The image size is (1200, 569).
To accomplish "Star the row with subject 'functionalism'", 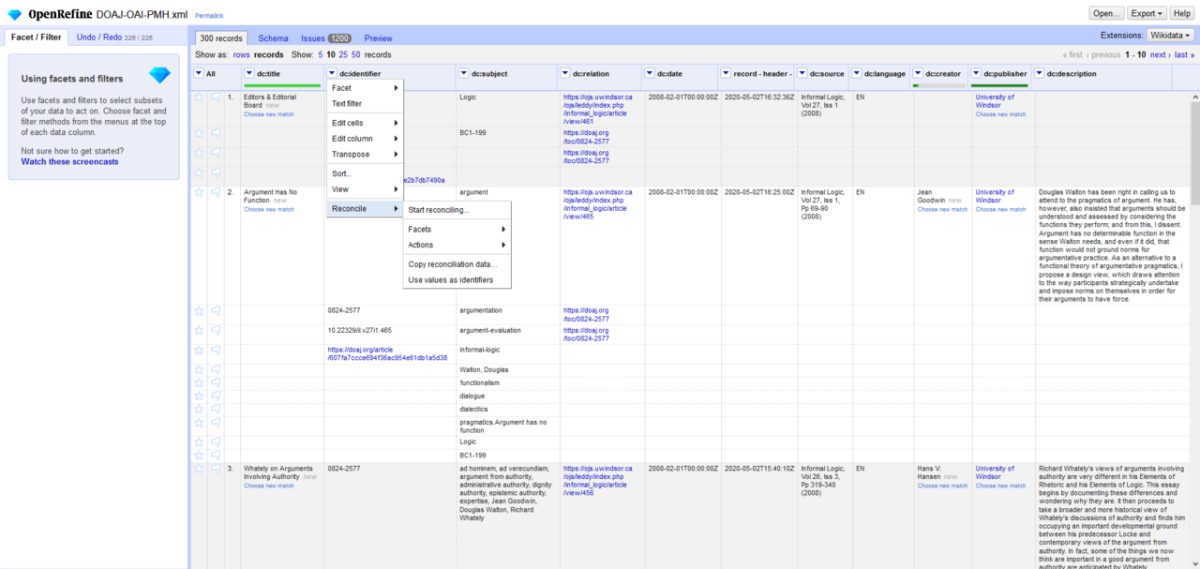I will click(199, 383).
